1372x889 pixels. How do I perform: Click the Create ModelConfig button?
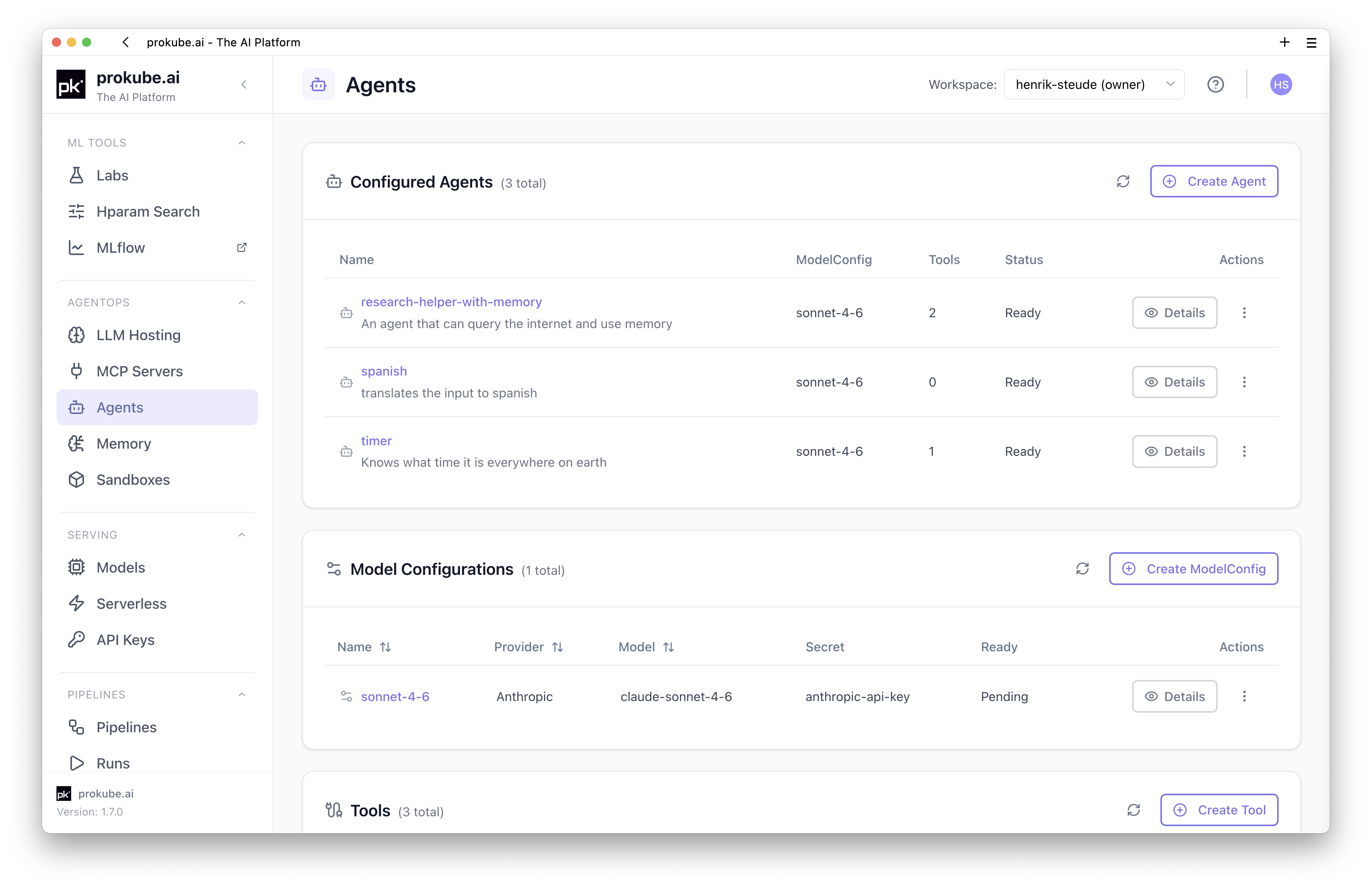[x=1193, y=569]
